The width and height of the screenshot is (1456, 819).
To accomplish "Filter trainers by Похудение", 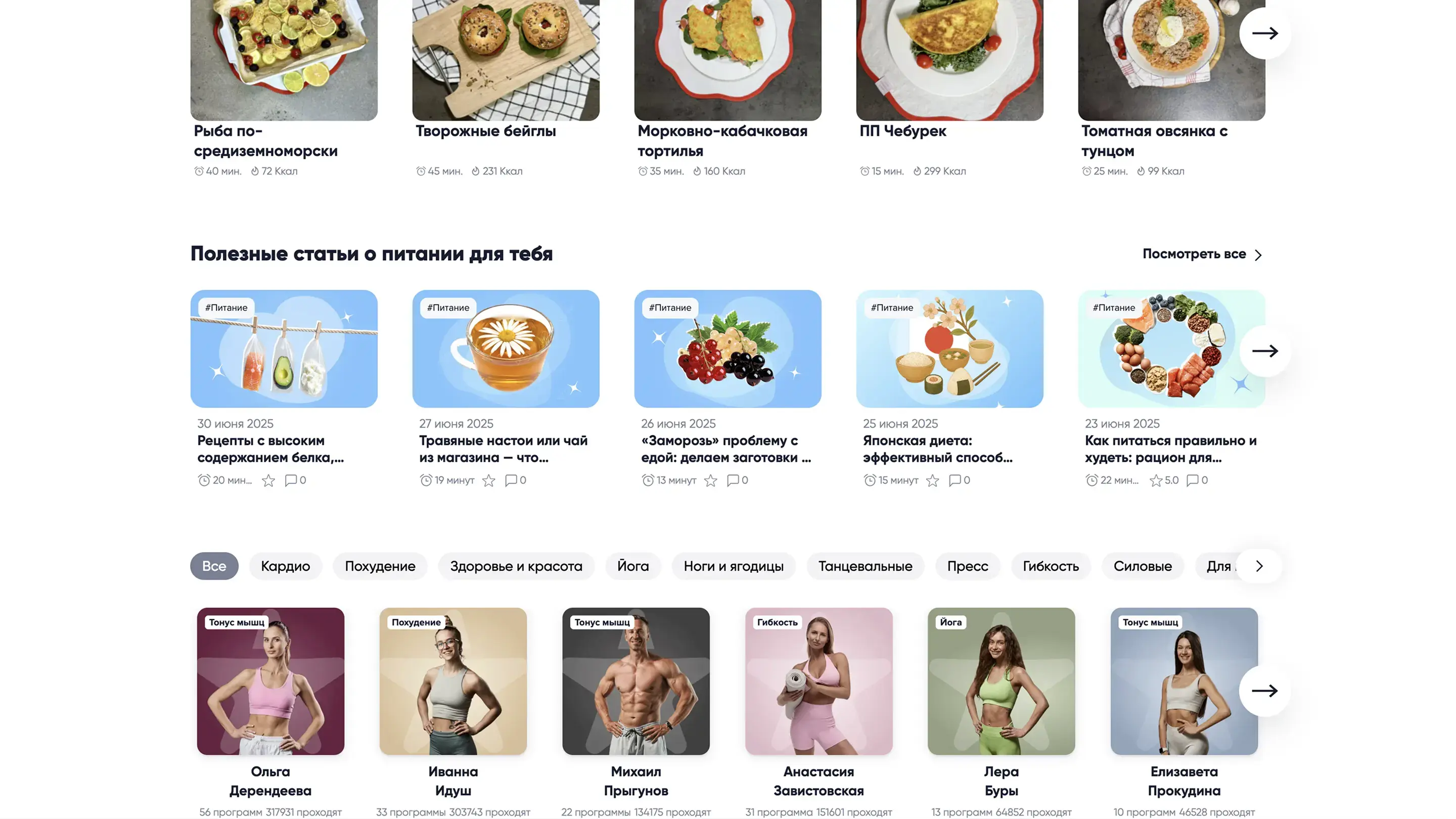I will (x=380, y=566).
